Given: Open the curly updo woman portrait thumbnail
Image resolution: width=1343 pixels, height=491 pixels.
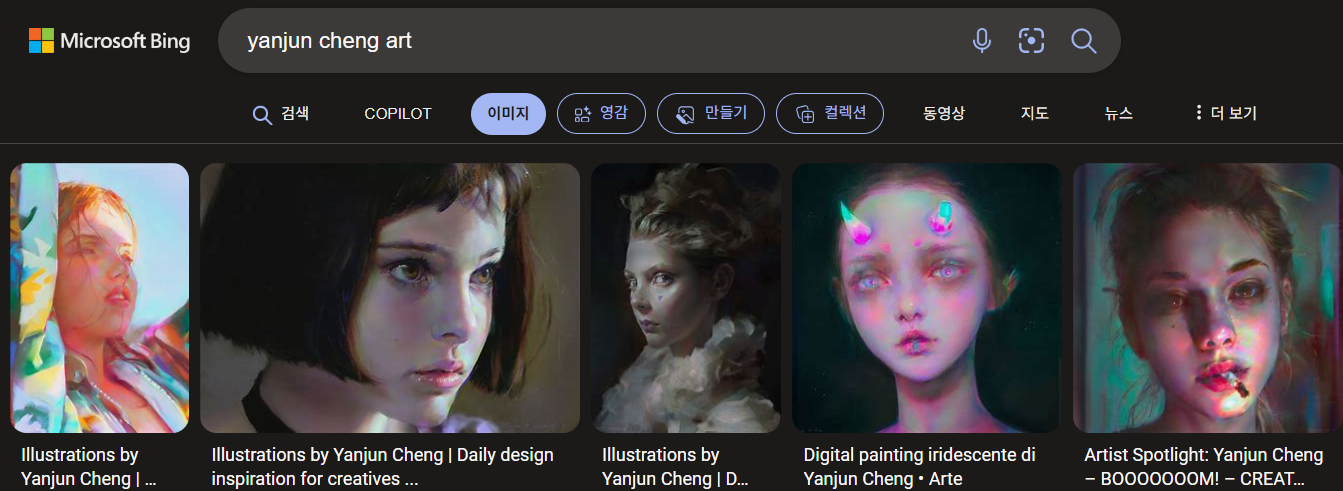Looking at the screenshot, I should tap(685, 298).
